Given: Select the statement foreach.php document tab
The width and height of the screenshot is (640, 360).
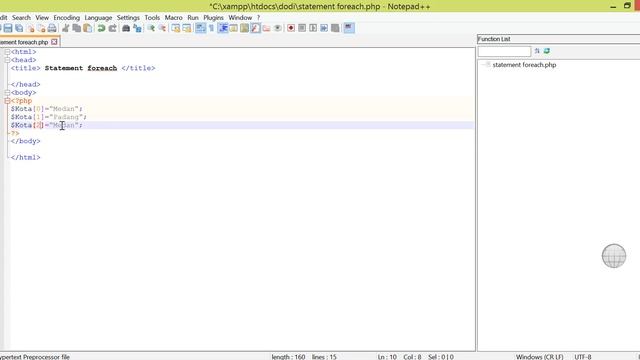Looking at the screenshot, I should 24,42.
